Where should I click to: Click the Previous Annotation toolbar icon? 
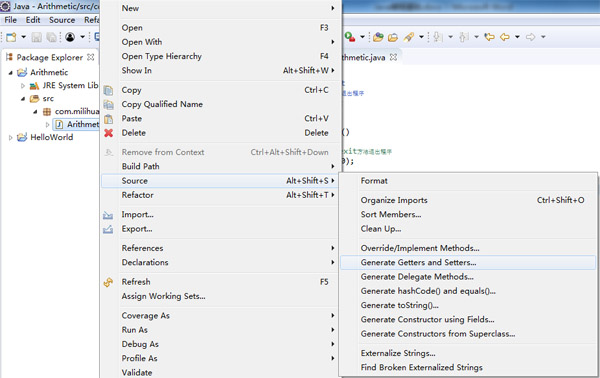[x=464, y=37]
